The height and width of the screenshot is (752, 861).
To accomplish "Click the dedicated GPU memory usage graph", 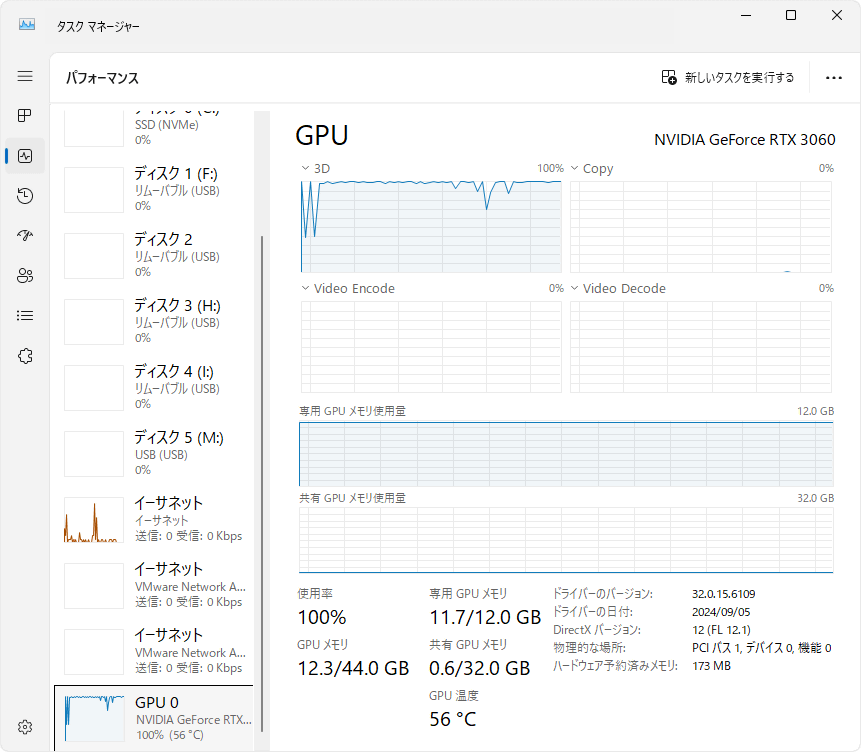I will [x=566, y=453].
